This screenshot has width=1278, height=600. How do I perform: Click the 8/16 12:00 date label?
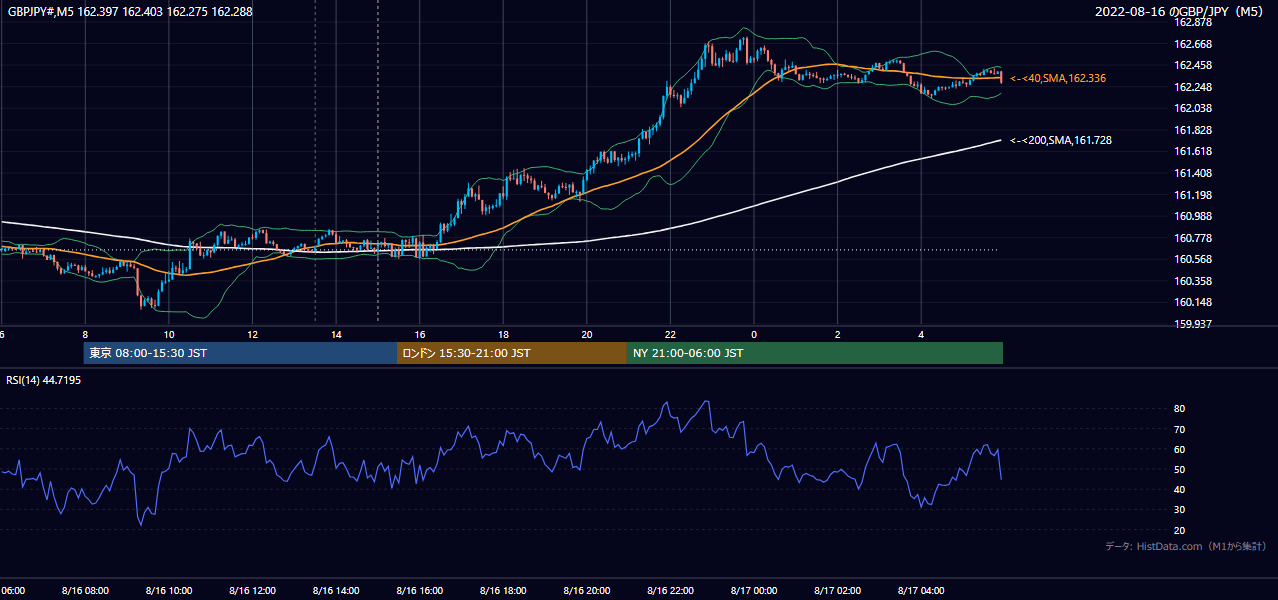click(252, 590)
